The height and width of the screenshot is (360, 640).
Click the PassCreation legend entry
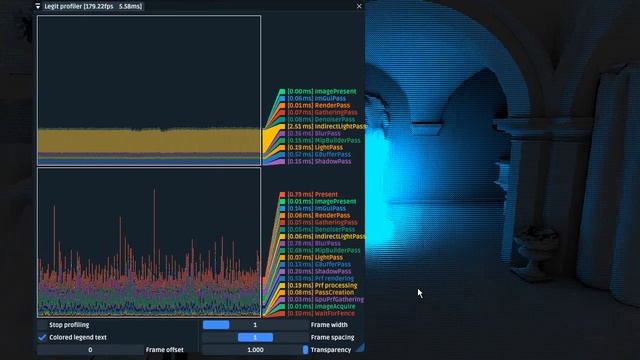coord(320,292)
